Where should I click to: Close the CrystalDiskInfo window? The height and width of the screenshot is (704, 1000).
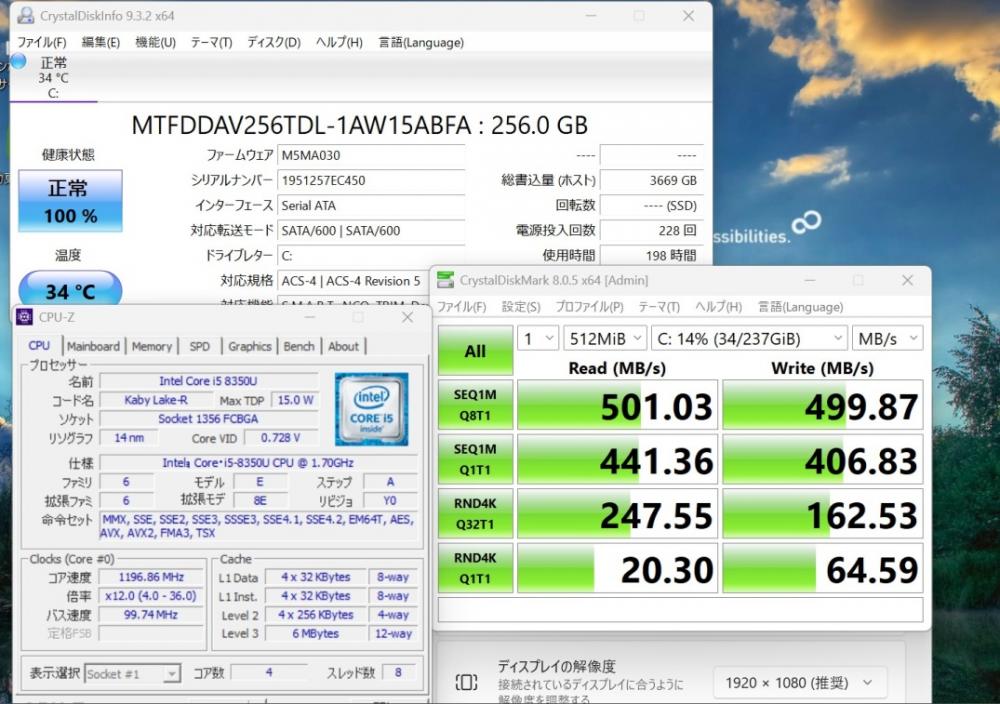tap(688, 15)
